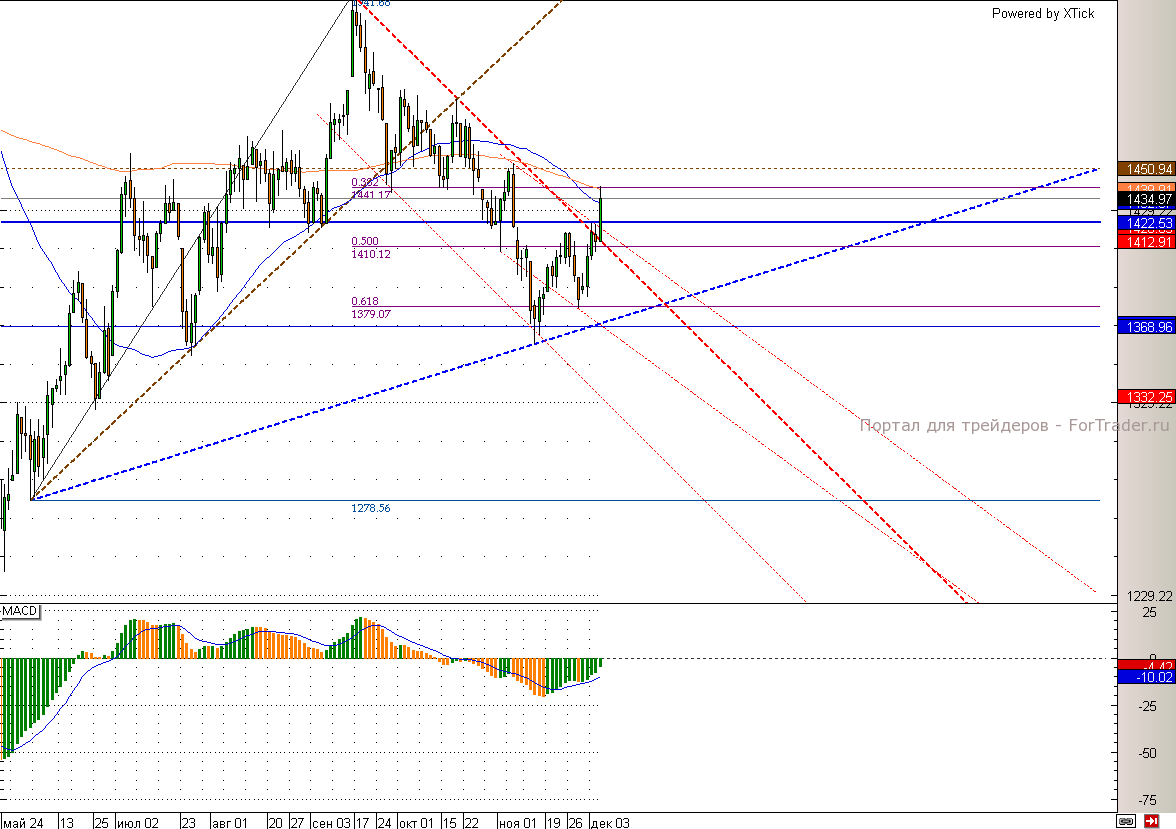1176x829 pixels.
Task: Click the 1278.56 horizontal line label
Action: 370,509
